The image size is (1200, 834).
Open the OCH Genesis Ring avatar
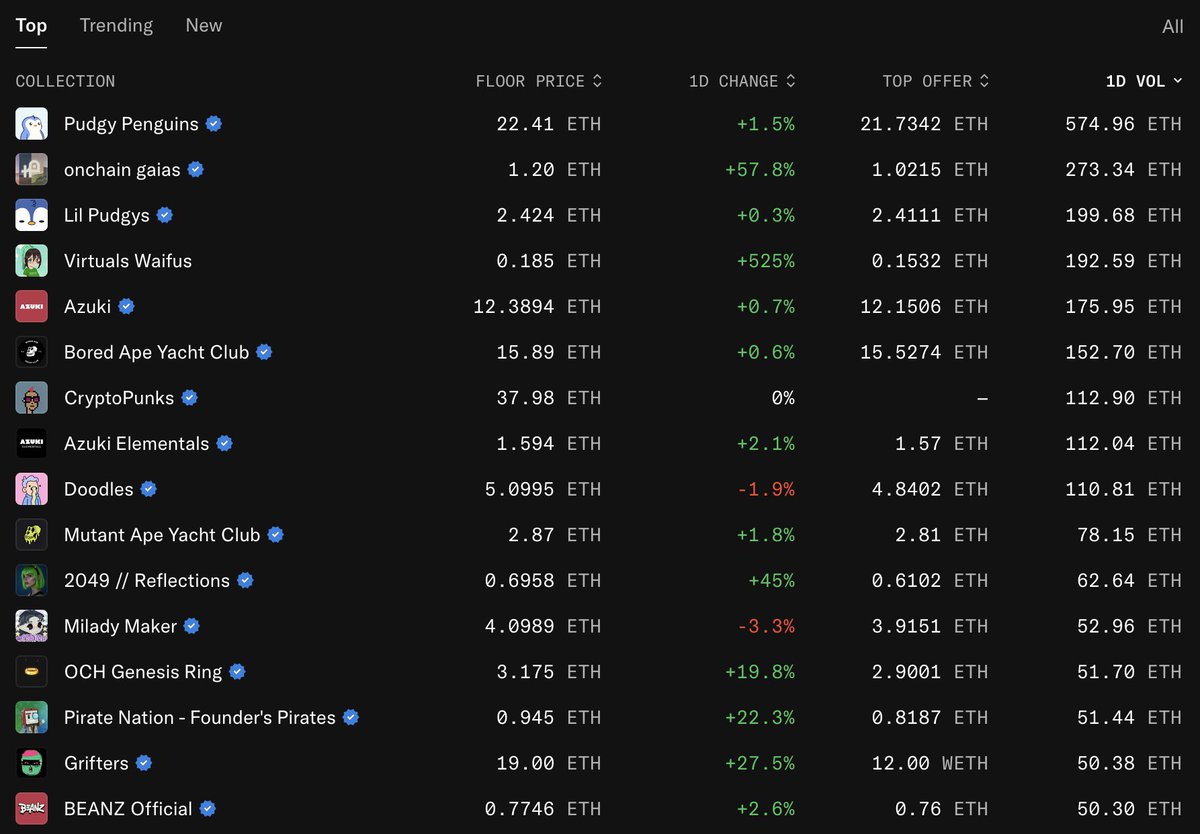tap(32, 672)
